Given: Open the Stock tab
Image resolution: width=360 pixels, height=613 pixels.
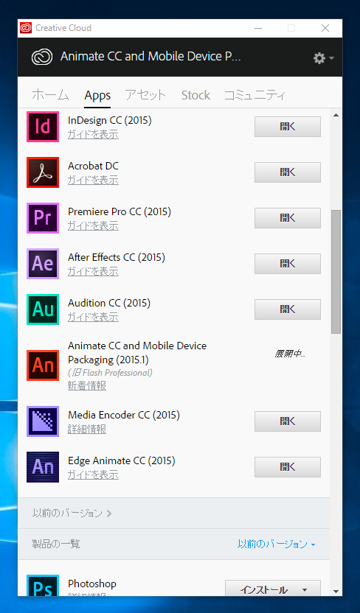Looking at the screenshot, I should click(x=195, y=95).
